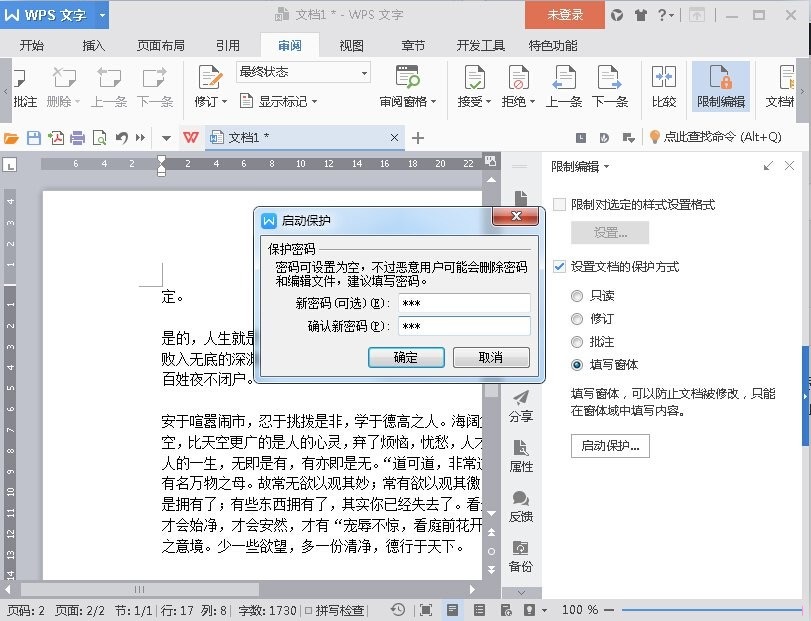Viewport: 811px width, 621px height.
Task: Select the 批注 protection mode radio button
Action: click(x=577, y=340)
